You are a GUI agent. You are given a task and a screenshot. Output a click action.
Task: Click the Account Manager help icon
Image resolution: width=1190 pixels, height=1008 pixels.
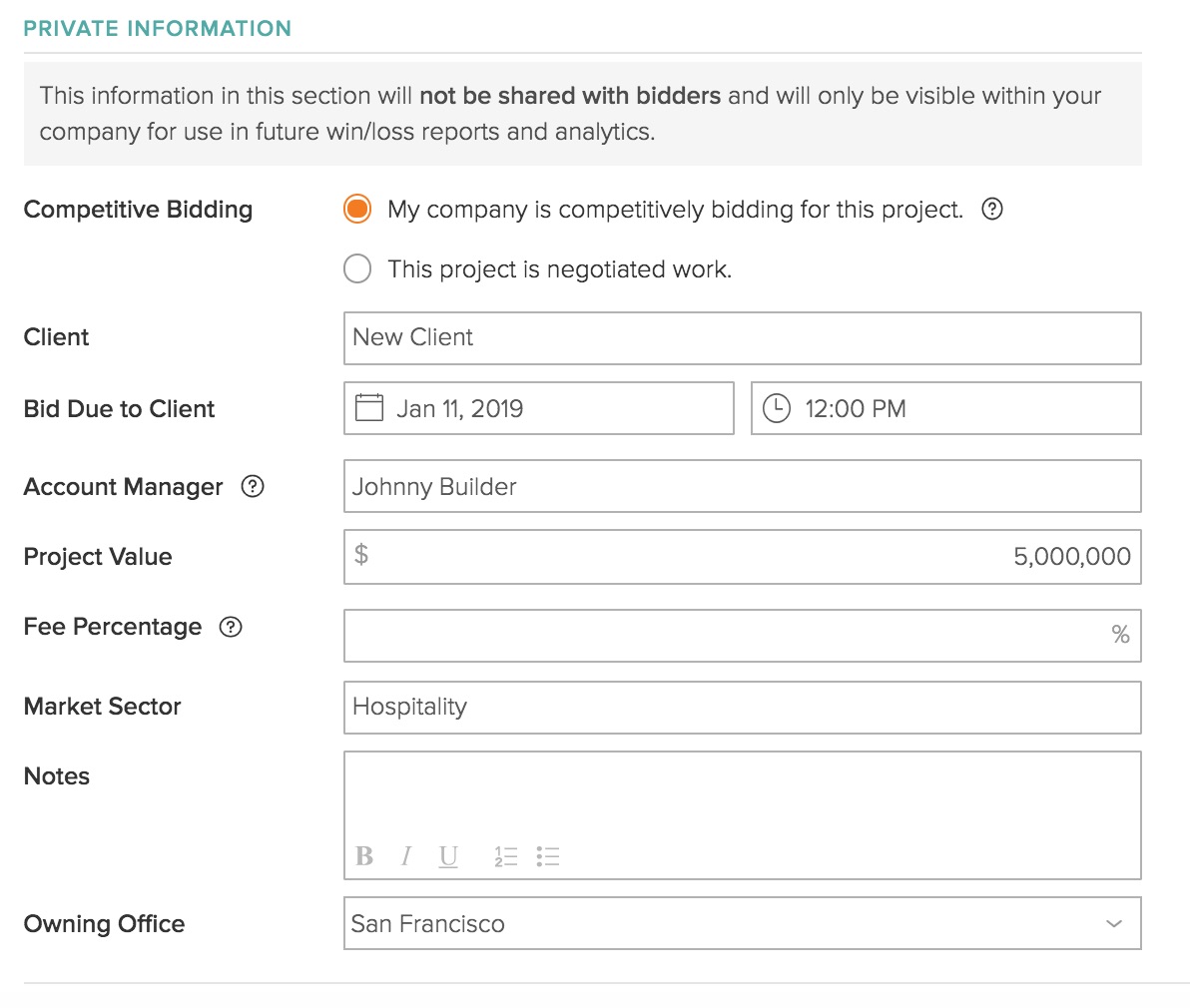[254, 486]
